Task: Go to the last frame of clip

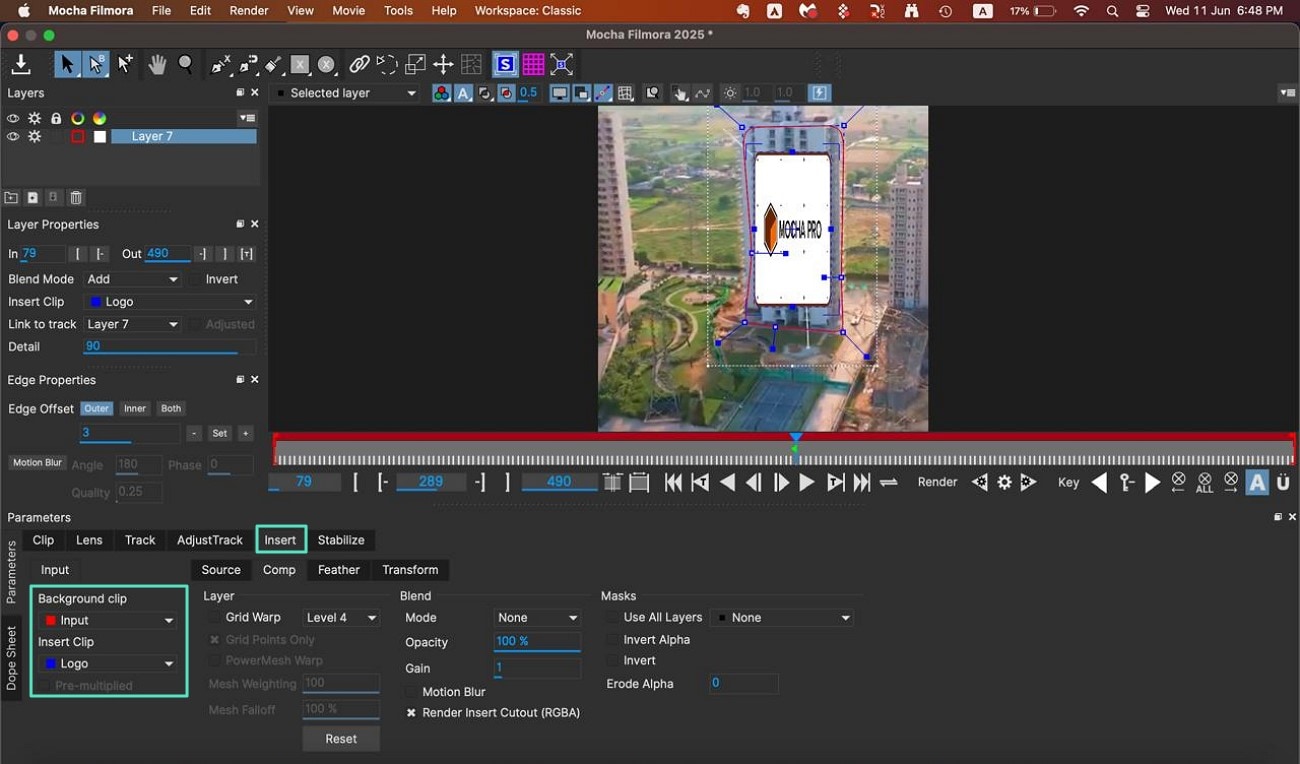Action: (x=862, y=483)
